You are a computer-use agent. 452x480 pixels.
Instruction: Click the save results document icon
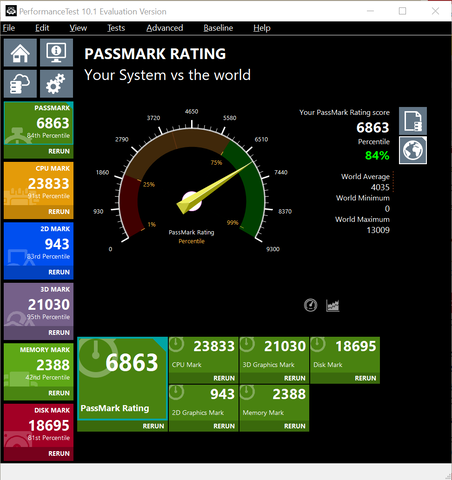[x=413, y=121]
